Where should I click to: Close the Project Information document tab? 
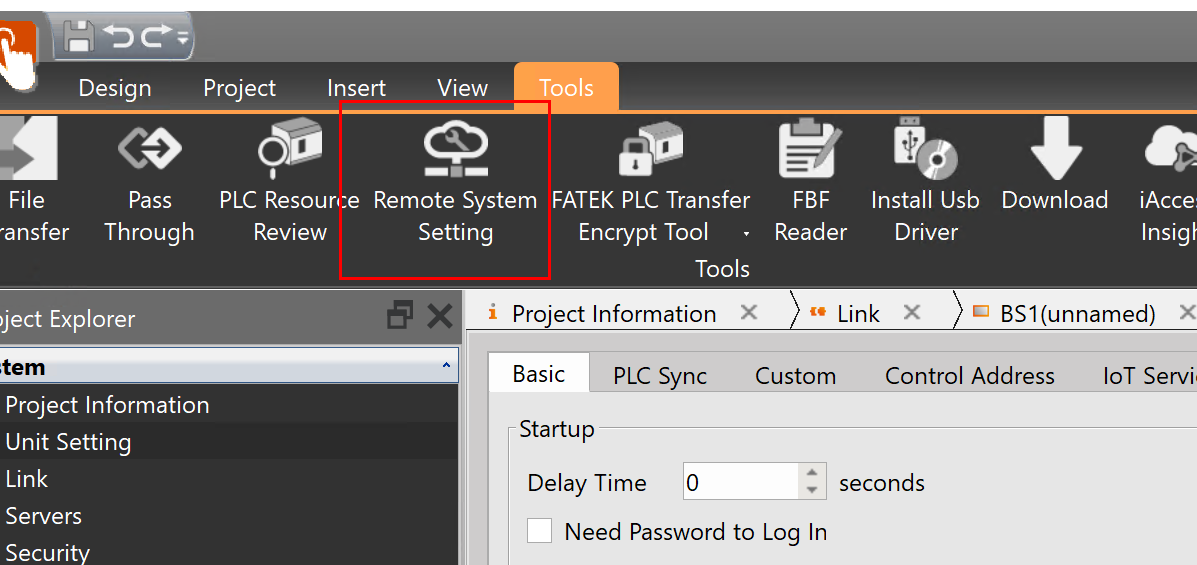pyautogui.click(x=748, y=313)
